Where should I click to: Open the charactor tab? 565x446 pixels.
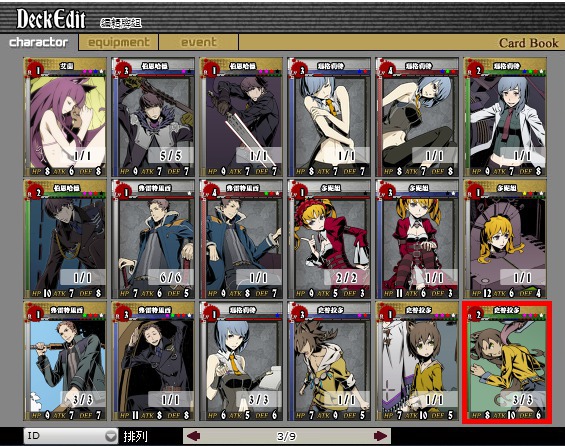coord(39,42)
